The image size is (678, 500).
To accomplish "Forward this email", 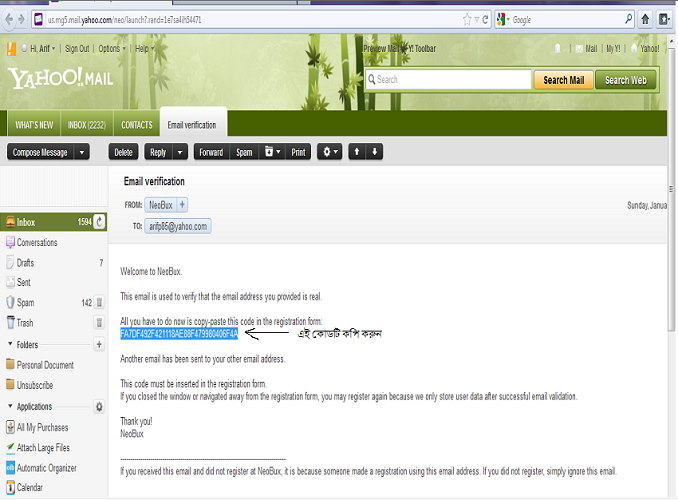I will click(211, 152).
